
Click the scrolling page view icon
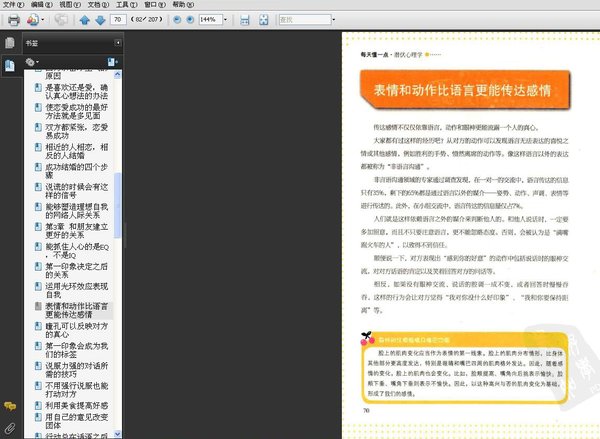pos(245,20)
